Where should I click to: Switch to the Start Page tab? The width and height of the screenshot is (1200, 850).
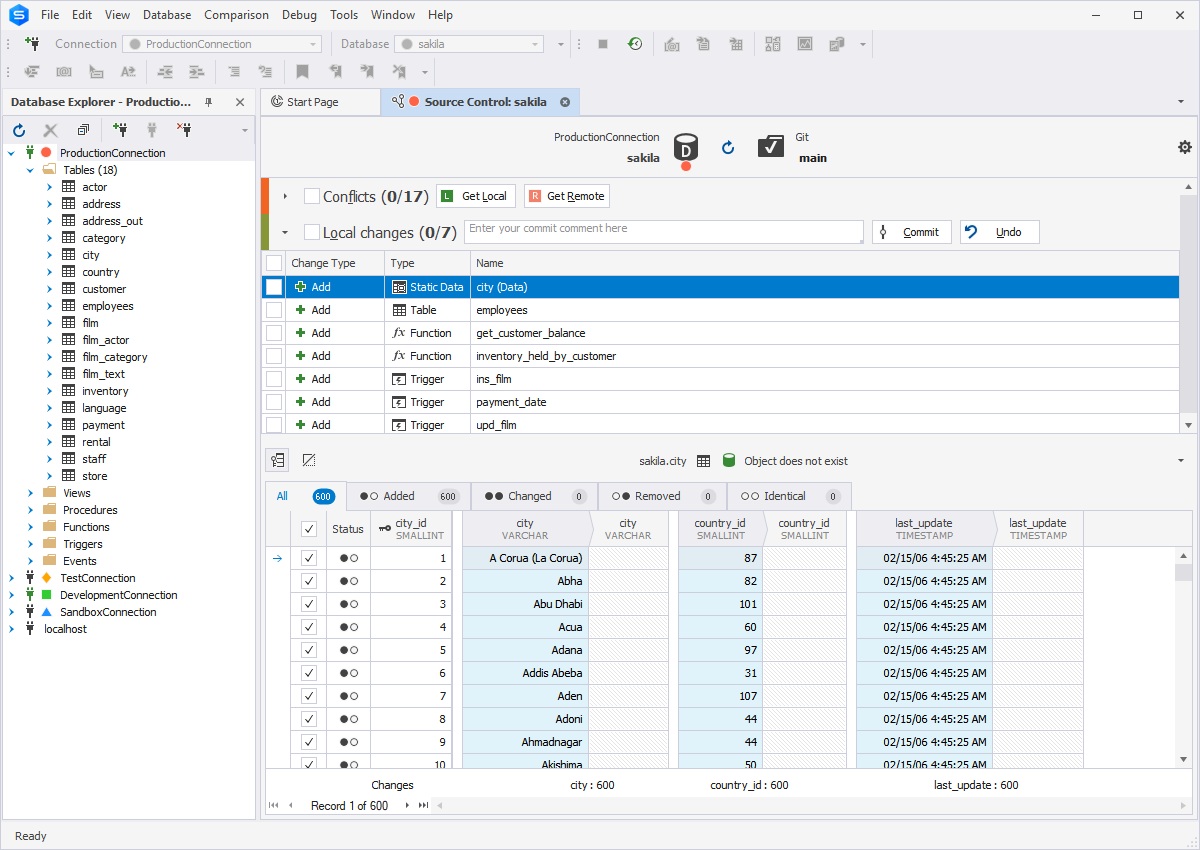[312, 102]
